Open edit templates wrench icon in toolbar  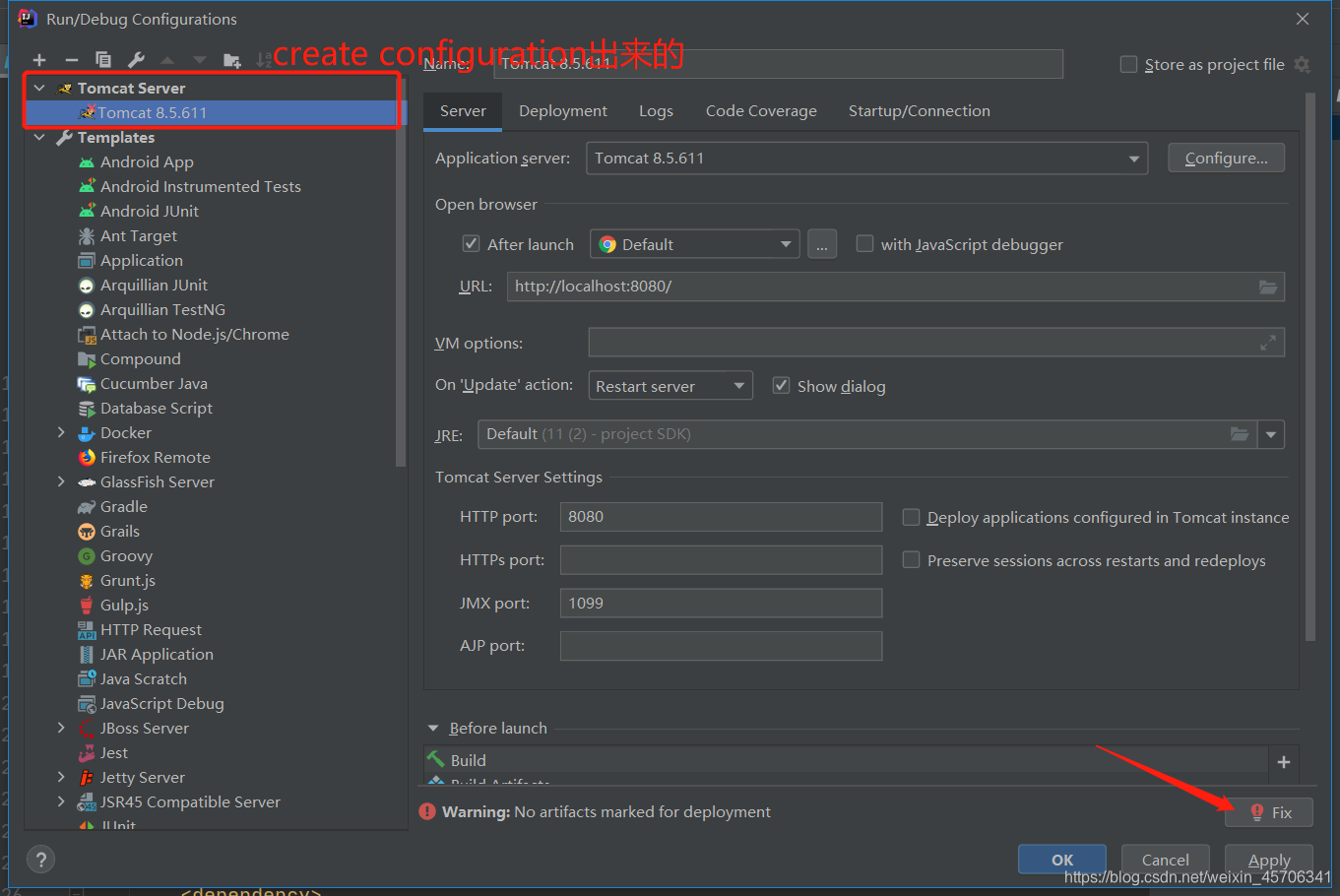(x=136, y=60)
